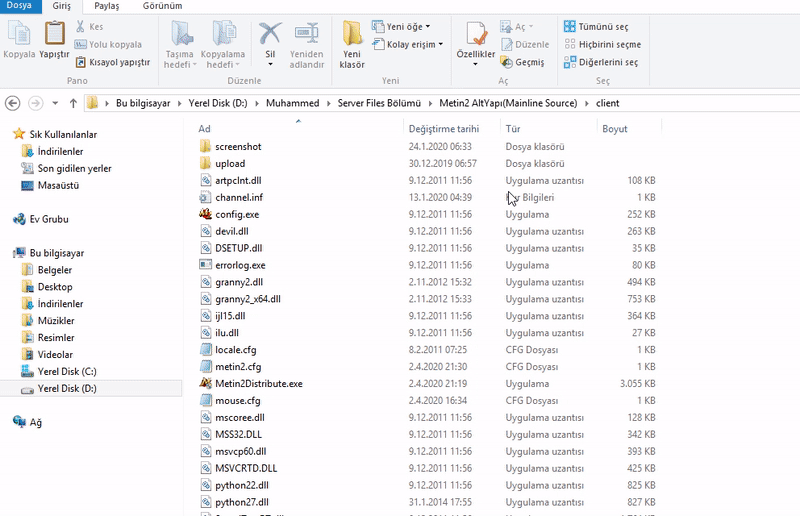Select the config.exe application icon
This screenshot has width=800, height=516.
click(205, 214)
